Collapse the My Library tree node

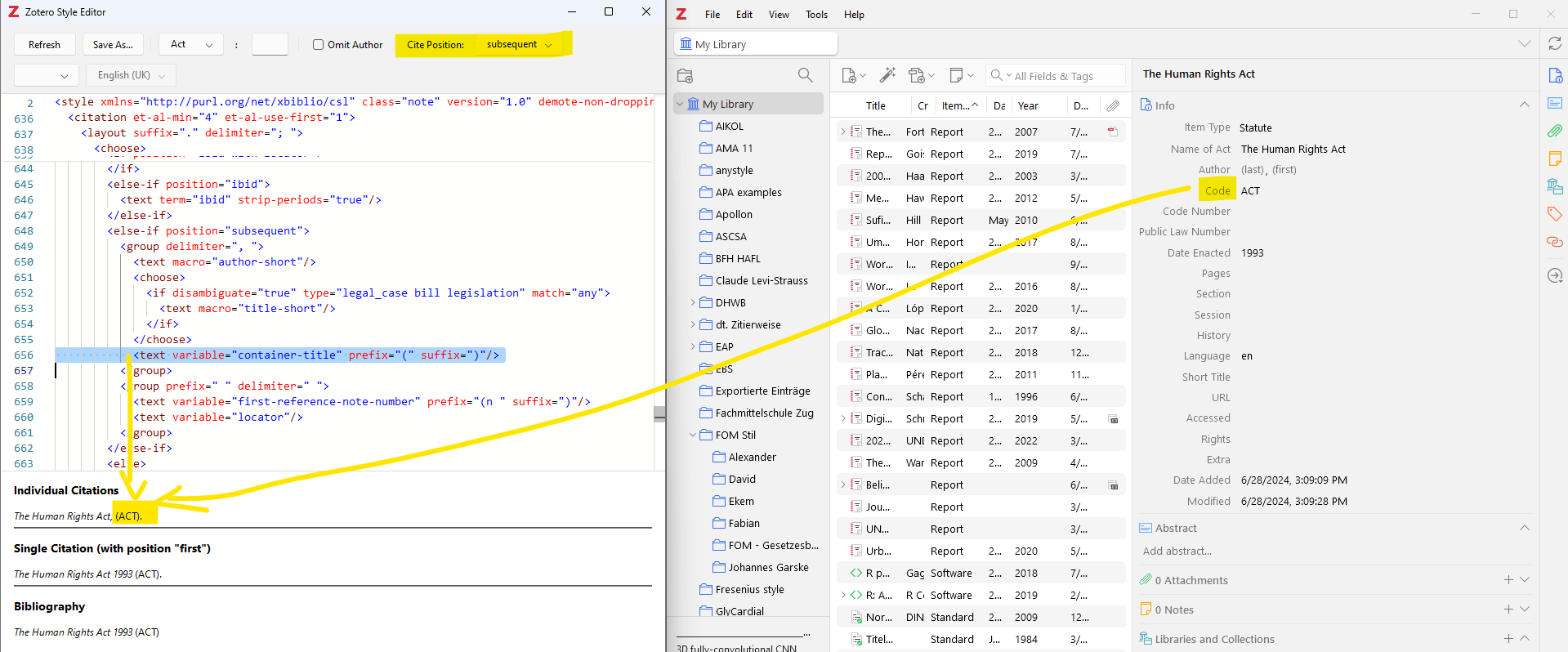click(x=680, y=104)
